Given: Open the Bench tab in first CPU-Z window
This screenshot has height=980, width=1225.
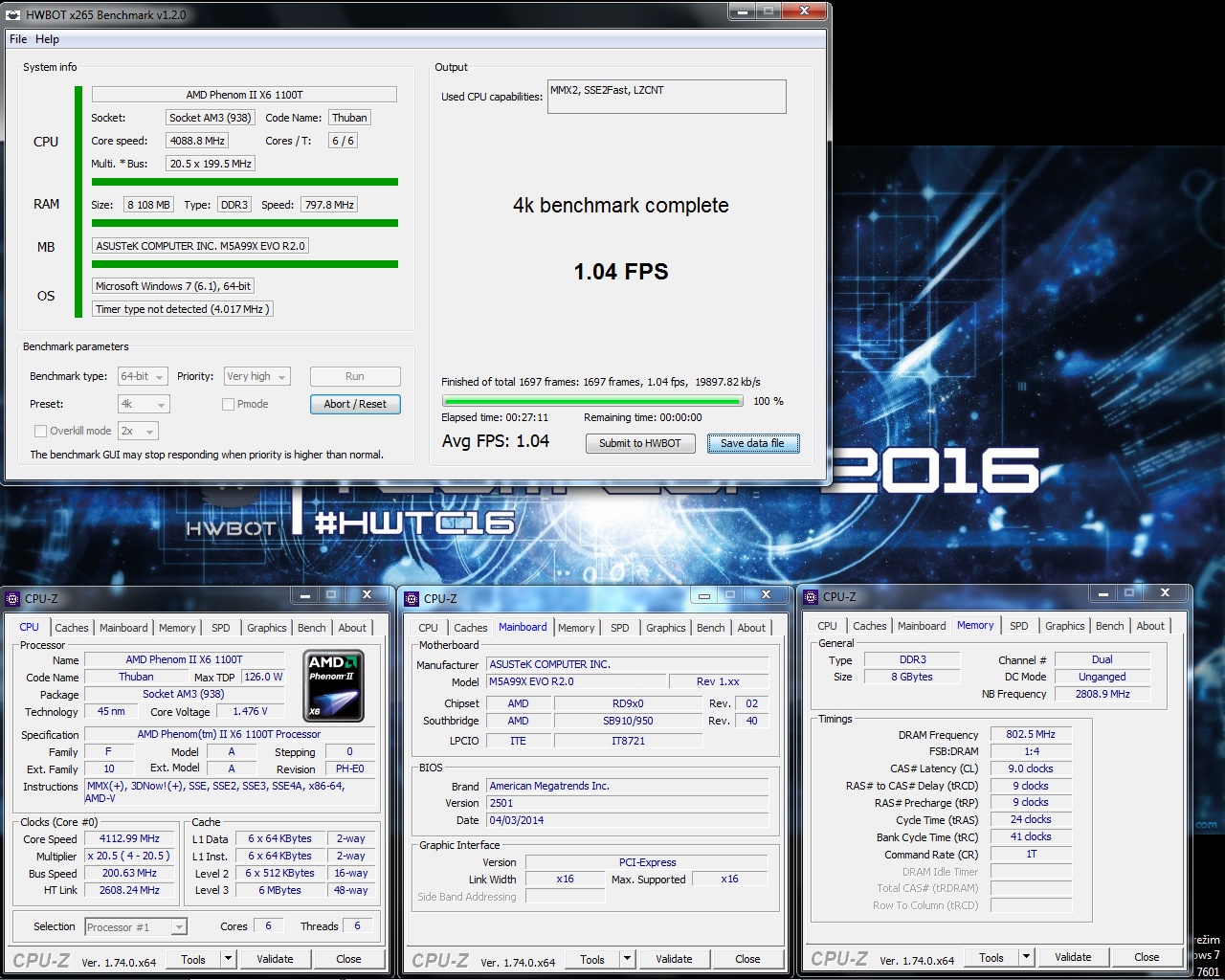Looking at the screenshot, I should tap(311, 628).
